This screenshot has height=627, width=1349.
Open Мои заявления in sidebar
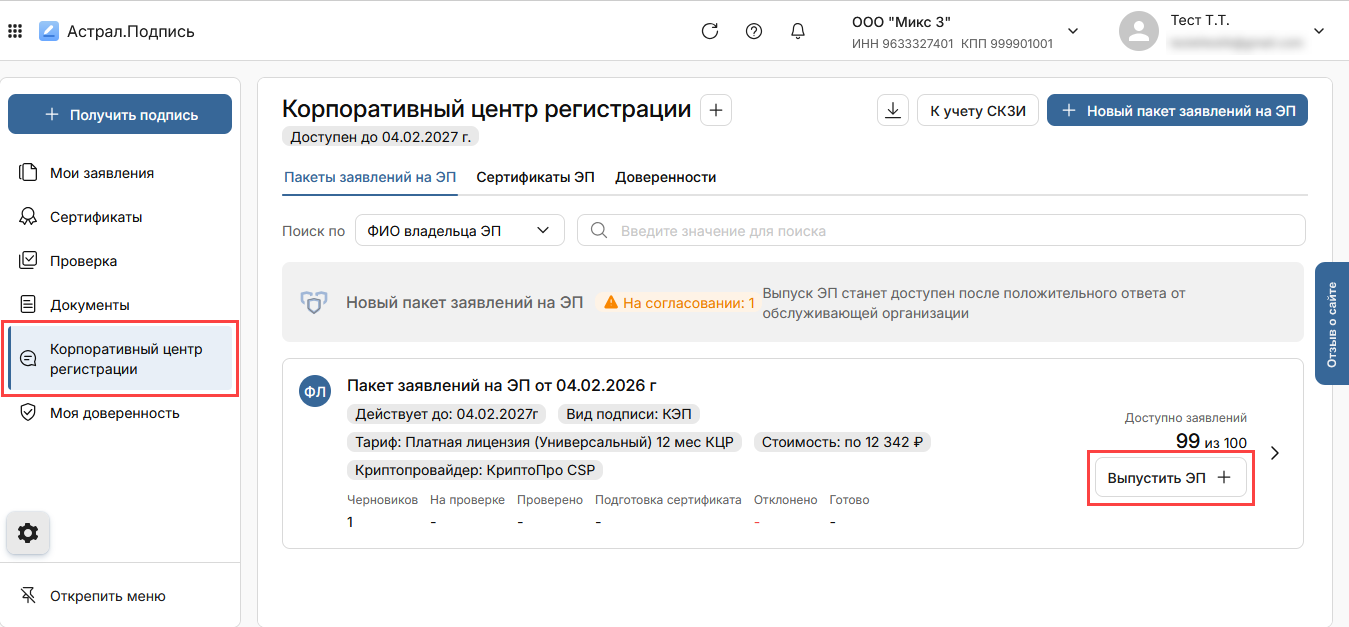(x=102, y=173)
